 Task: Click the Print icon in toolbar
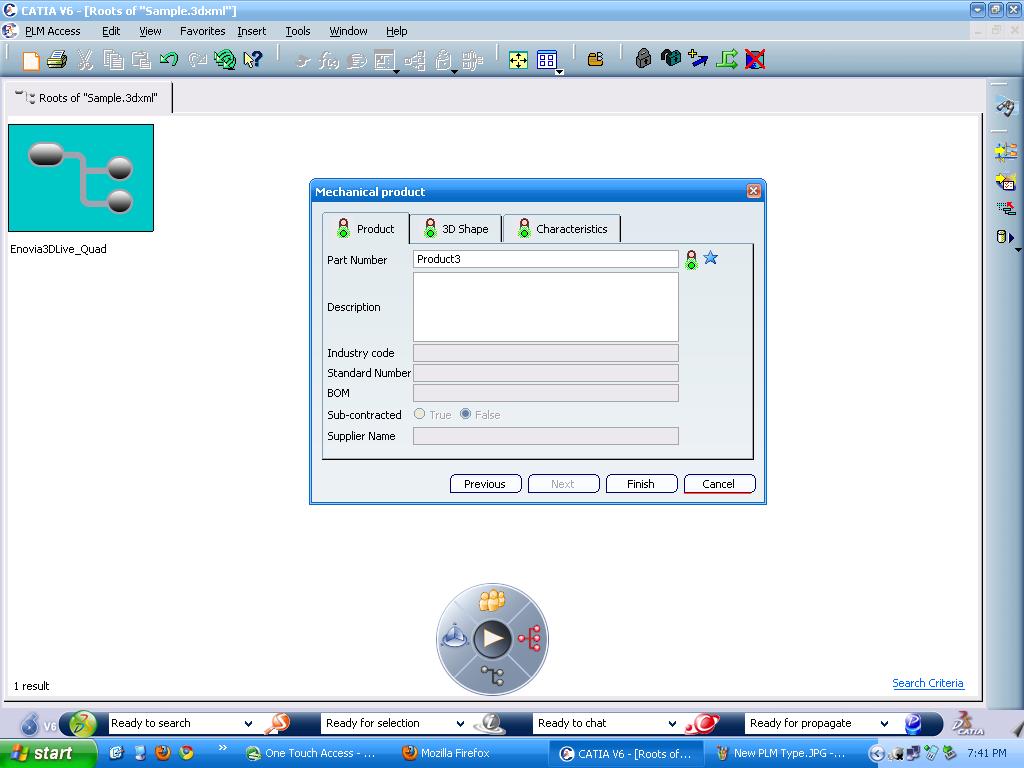click(x=57, y=60)
